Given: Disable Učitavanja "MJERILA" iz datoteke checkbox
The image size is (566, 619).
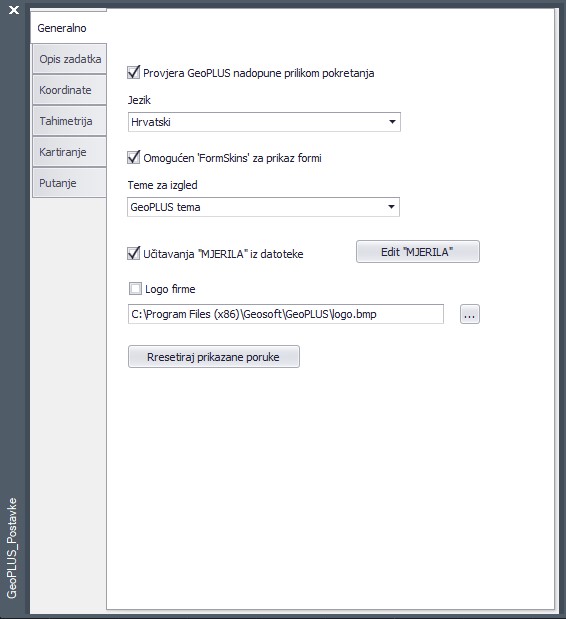Looking at the screenshot, I should click(x=133, y=253).
